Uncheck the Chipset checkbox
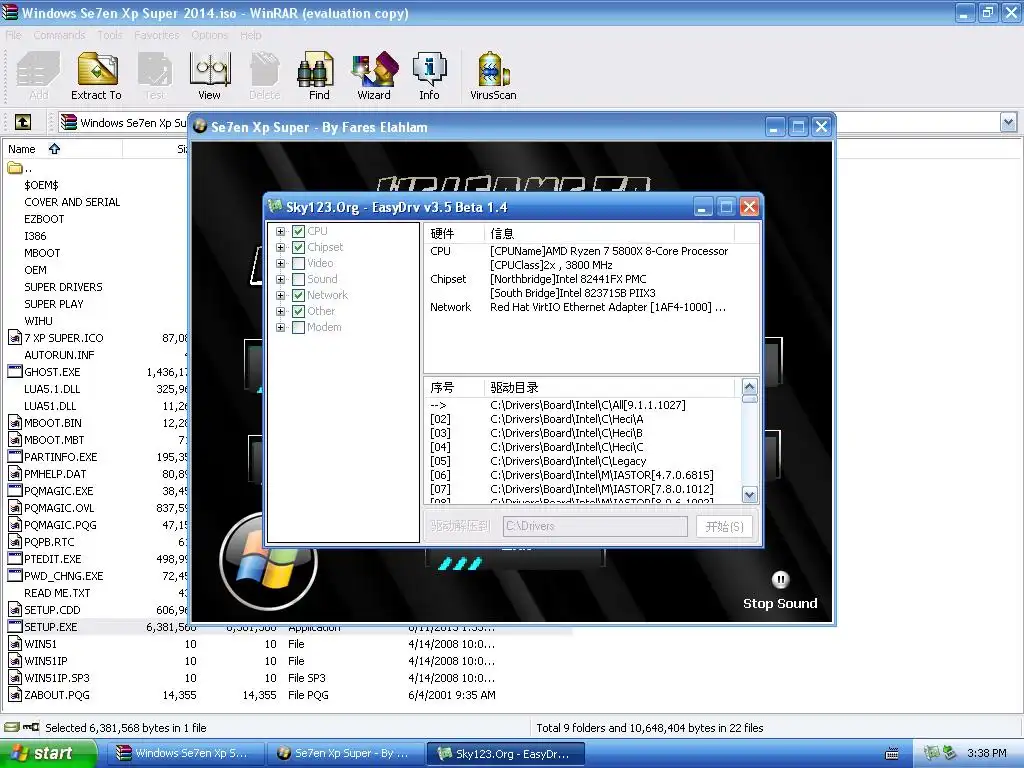The image size is (1024, 768). pos(298,248)
